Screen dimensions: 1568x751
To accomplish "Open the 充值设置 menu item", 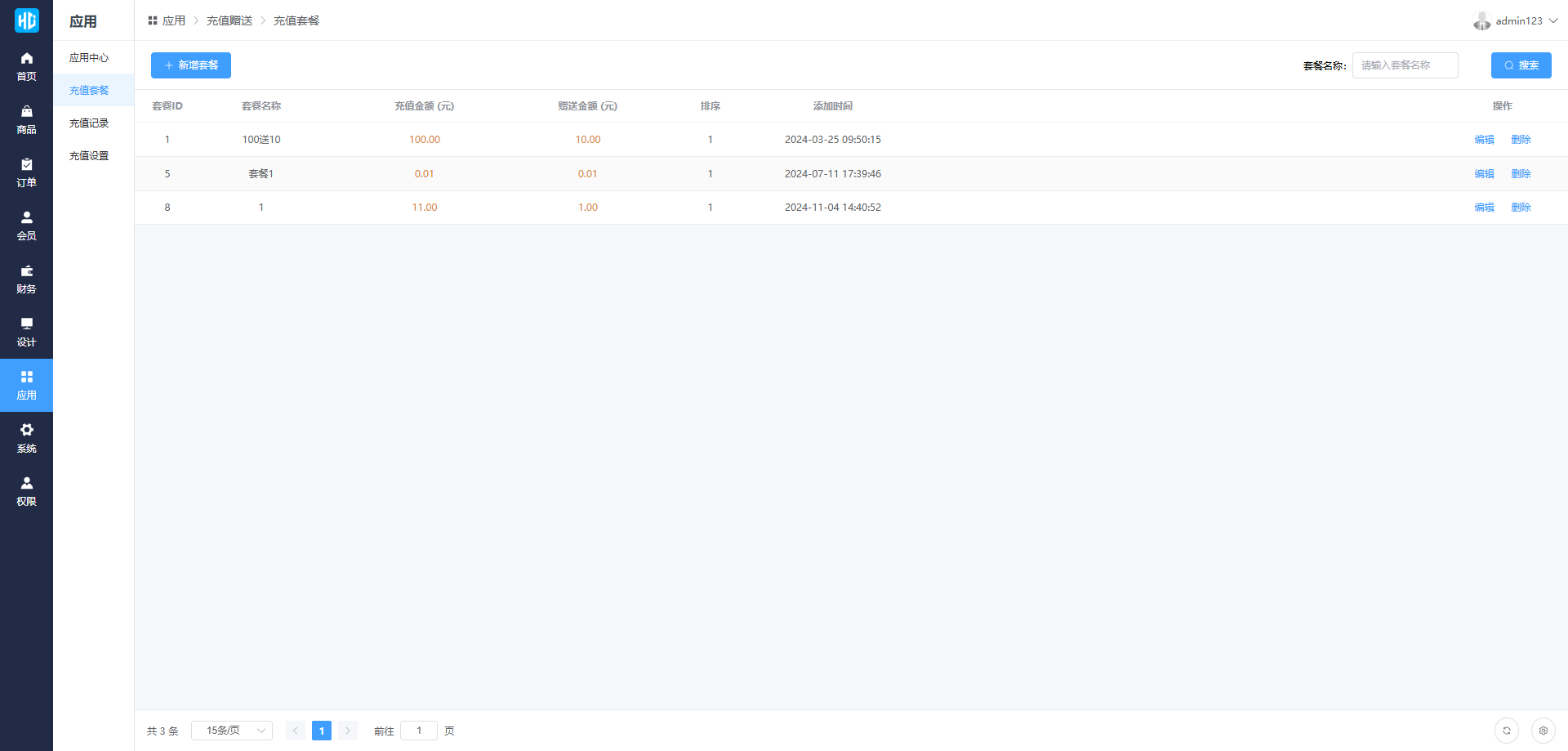I will (89, 156).
